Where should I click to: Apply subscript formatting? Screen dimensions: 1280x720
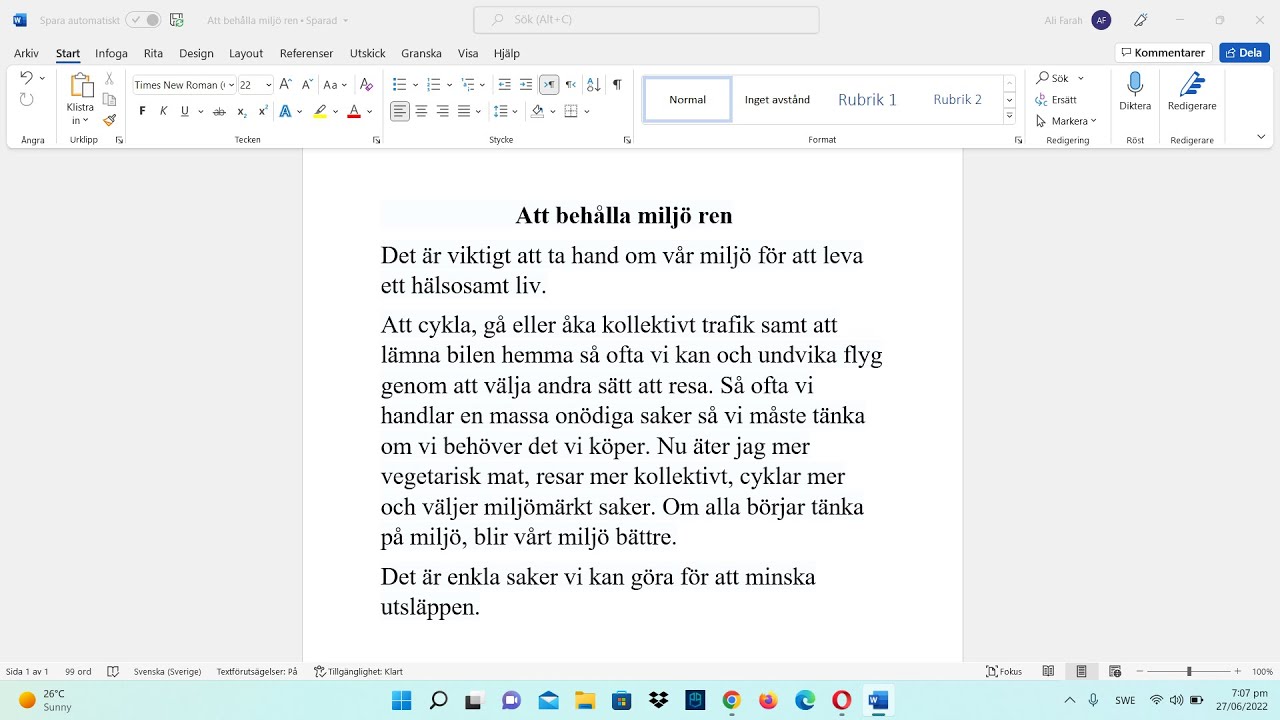(241, 111)
